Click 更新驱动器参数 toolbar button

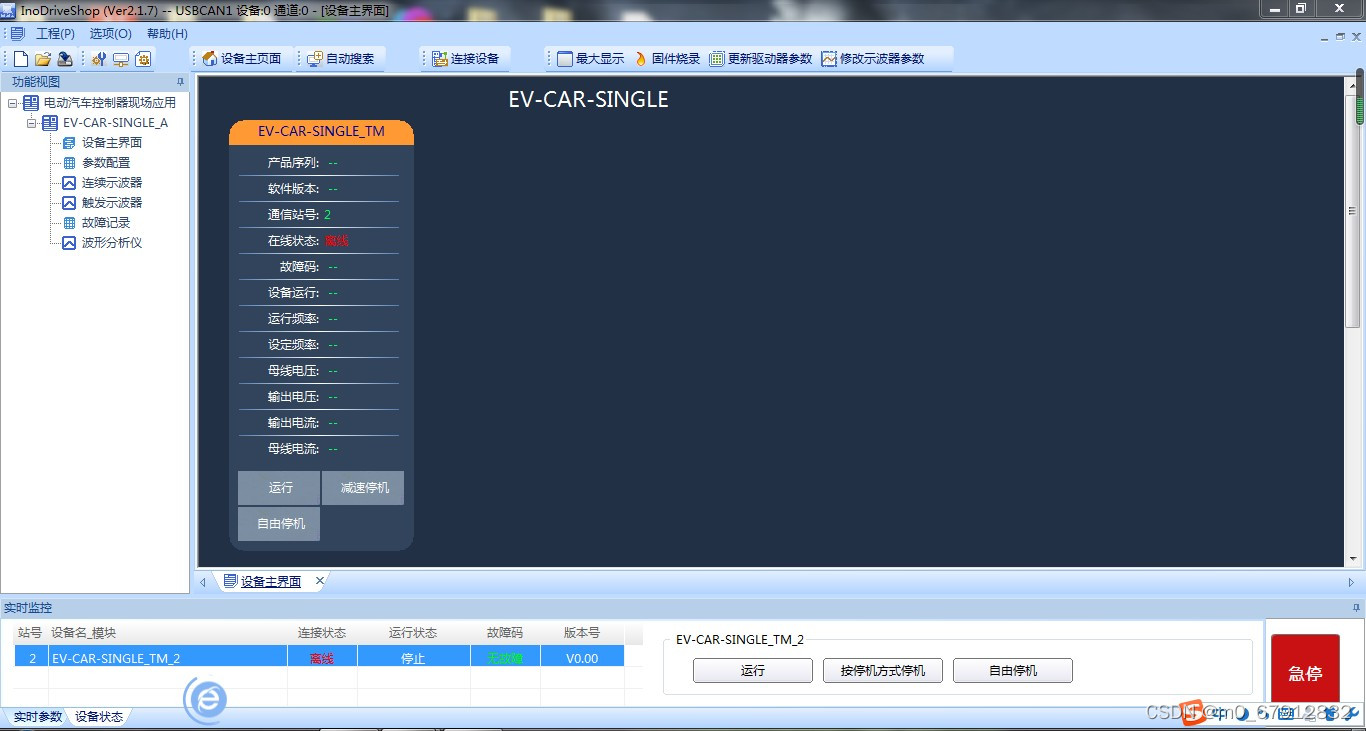pos(761,59)
